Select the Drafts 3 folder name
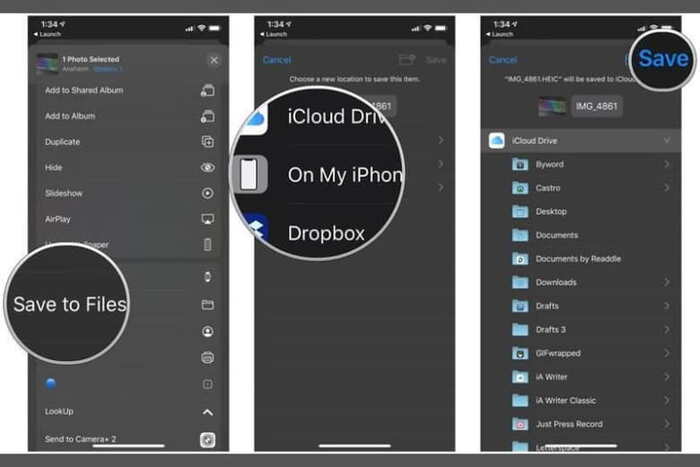The height and width of the screenshot is (467, 700). coord(551,329)
